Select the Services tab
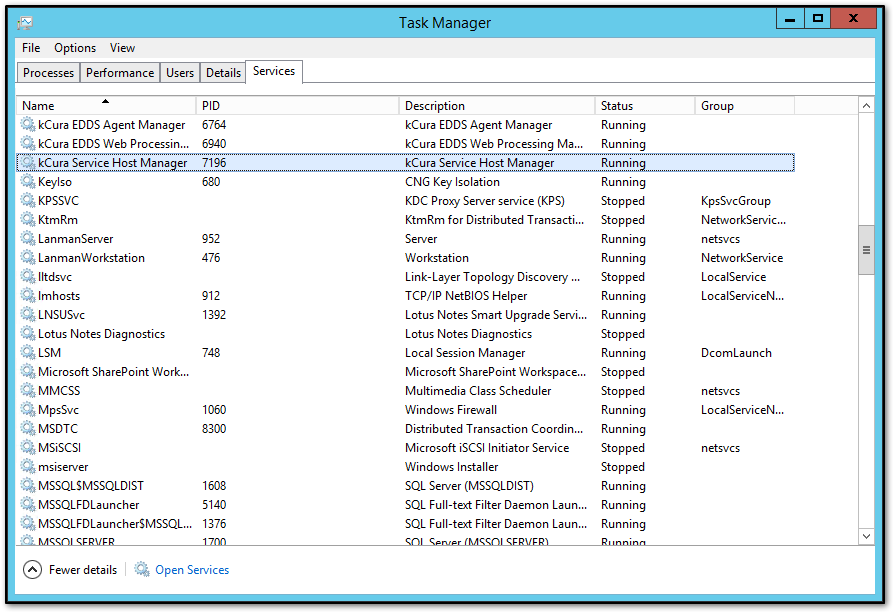 [274, 71]
